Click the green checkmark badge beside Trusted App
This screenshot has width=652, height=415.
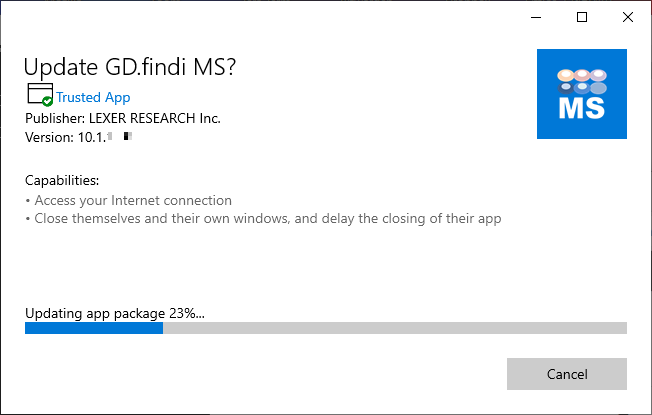click(48, 101)
